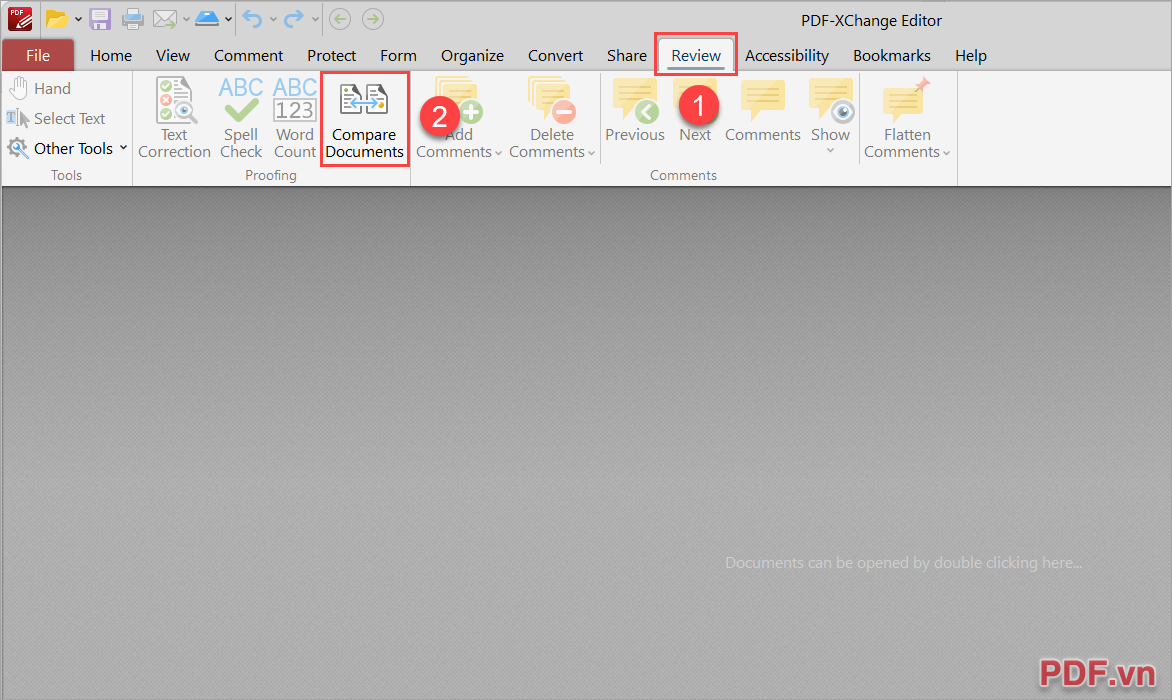Select the Review ribbon tab
The image size is (1172, 700).
click(696, 55)
